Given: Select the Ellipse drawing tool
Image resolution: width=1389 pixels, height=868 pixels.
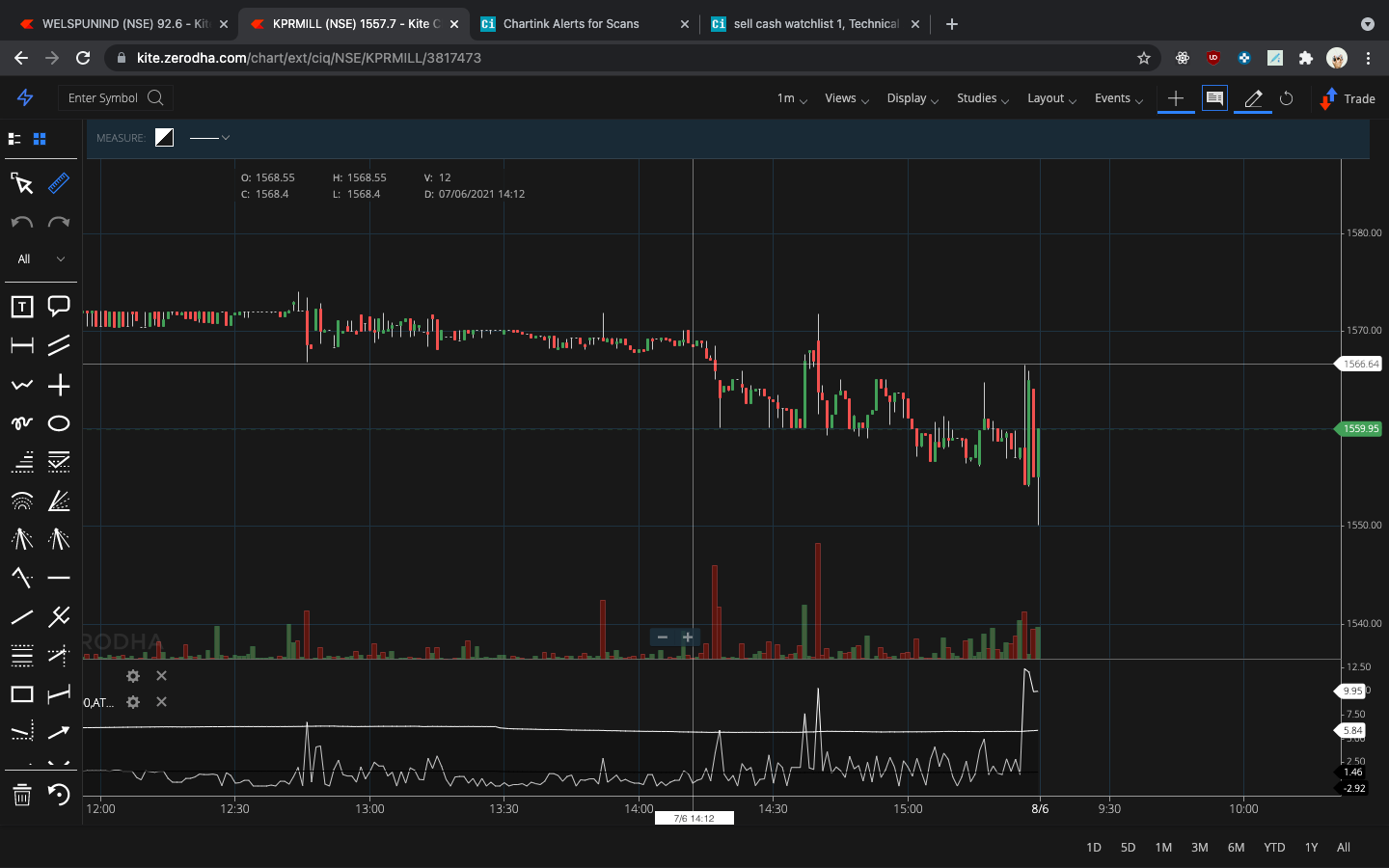Looking at the screenshot, I should coord(58,422).
